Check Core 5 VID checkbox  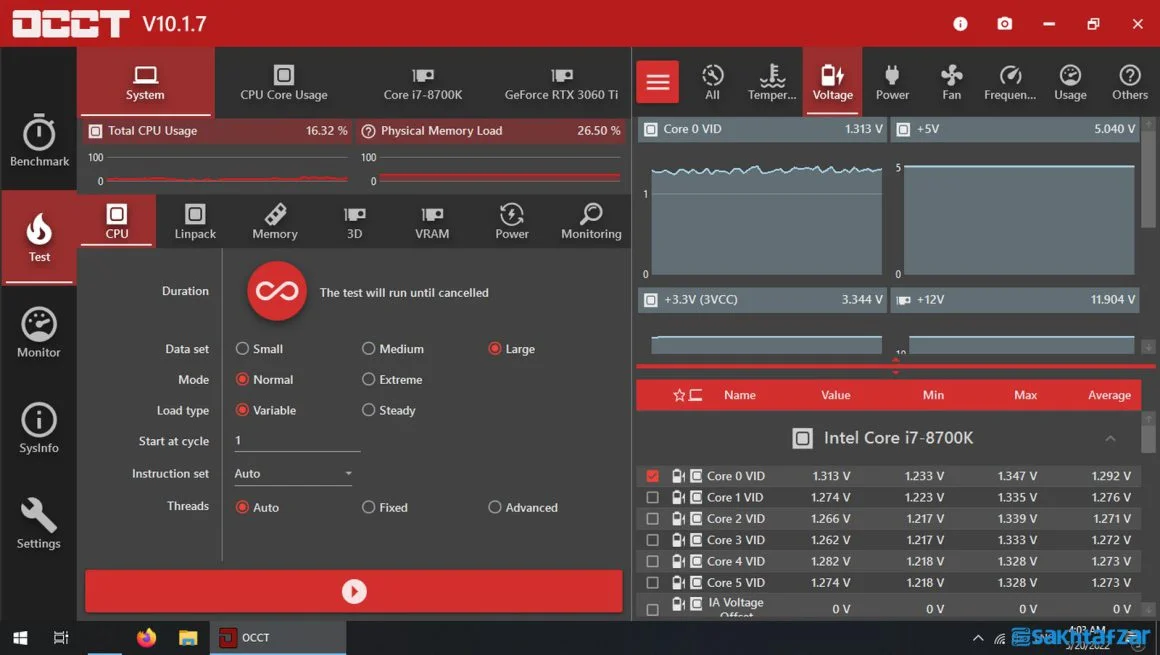652,583
